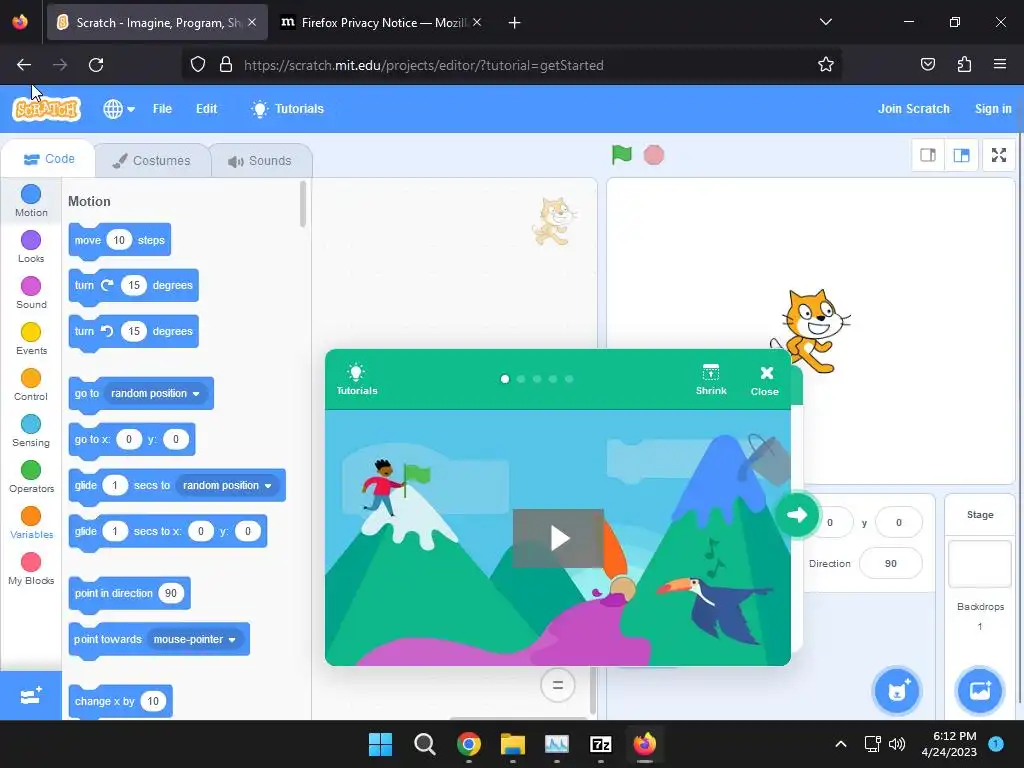Open Firefox extensions puzzle icon
Screen dimensions: 1024x768
click(964, 65)
